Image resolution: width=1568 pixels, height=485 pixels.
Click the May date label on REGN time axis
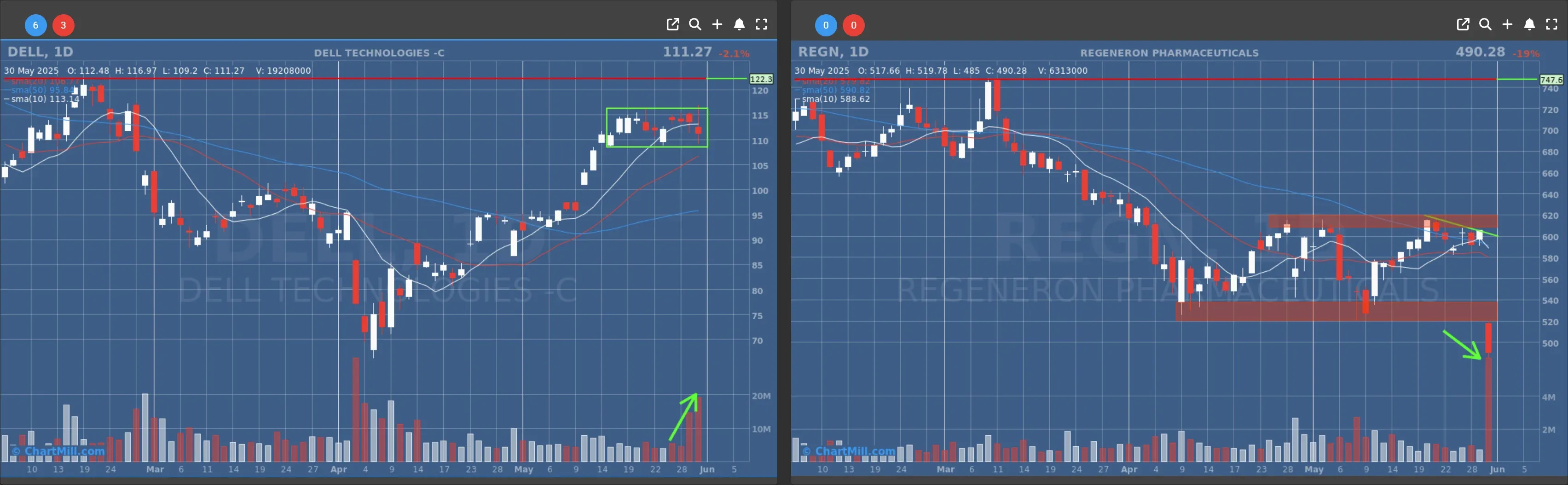[1314, 469]
